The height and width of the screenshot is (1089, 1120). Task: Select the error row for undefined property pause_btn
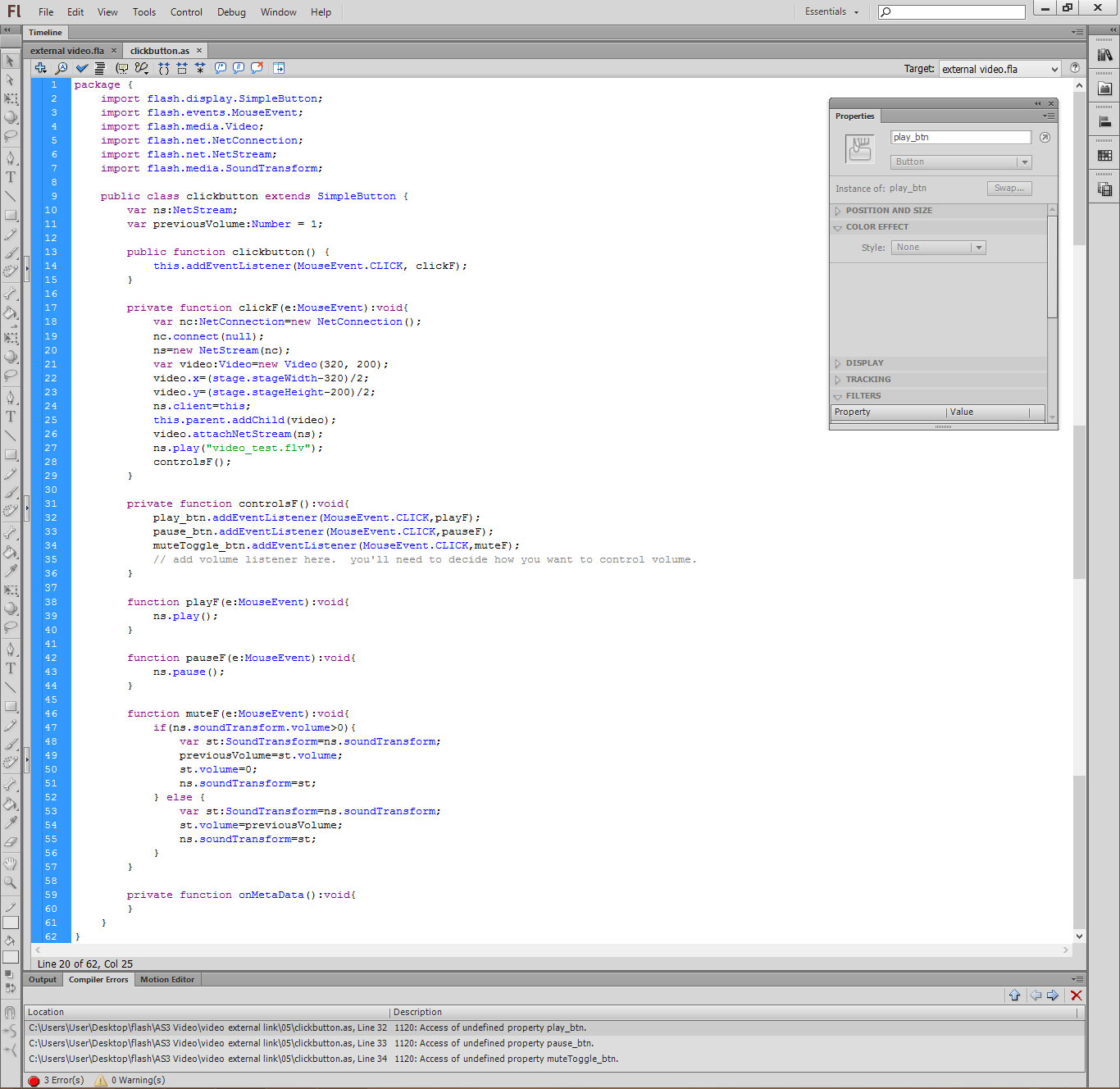pos(554,1044)
